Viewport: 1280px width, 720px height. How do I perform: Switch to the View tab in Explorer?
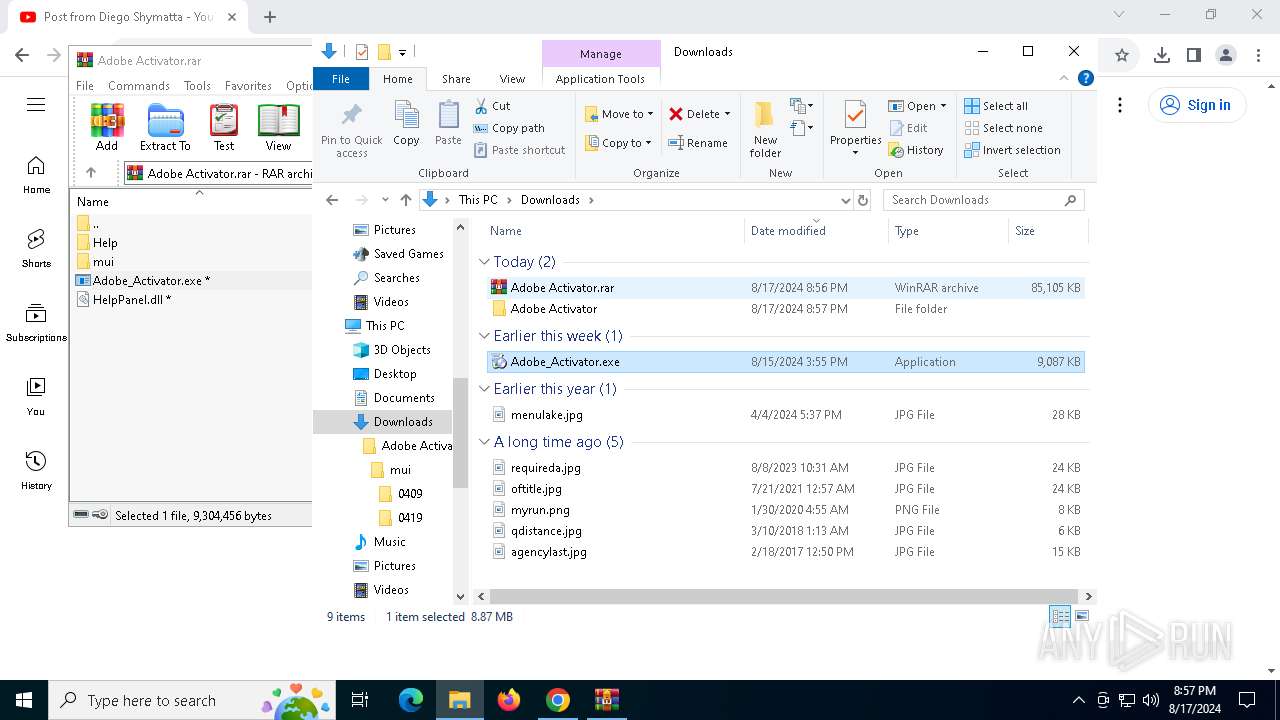[512, 79]
